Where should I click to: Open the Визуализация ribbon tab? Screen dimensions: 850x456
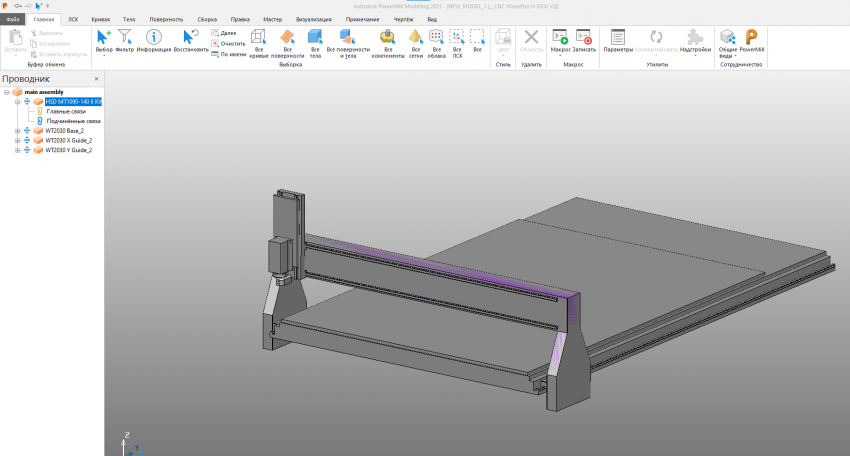[313, 19]
